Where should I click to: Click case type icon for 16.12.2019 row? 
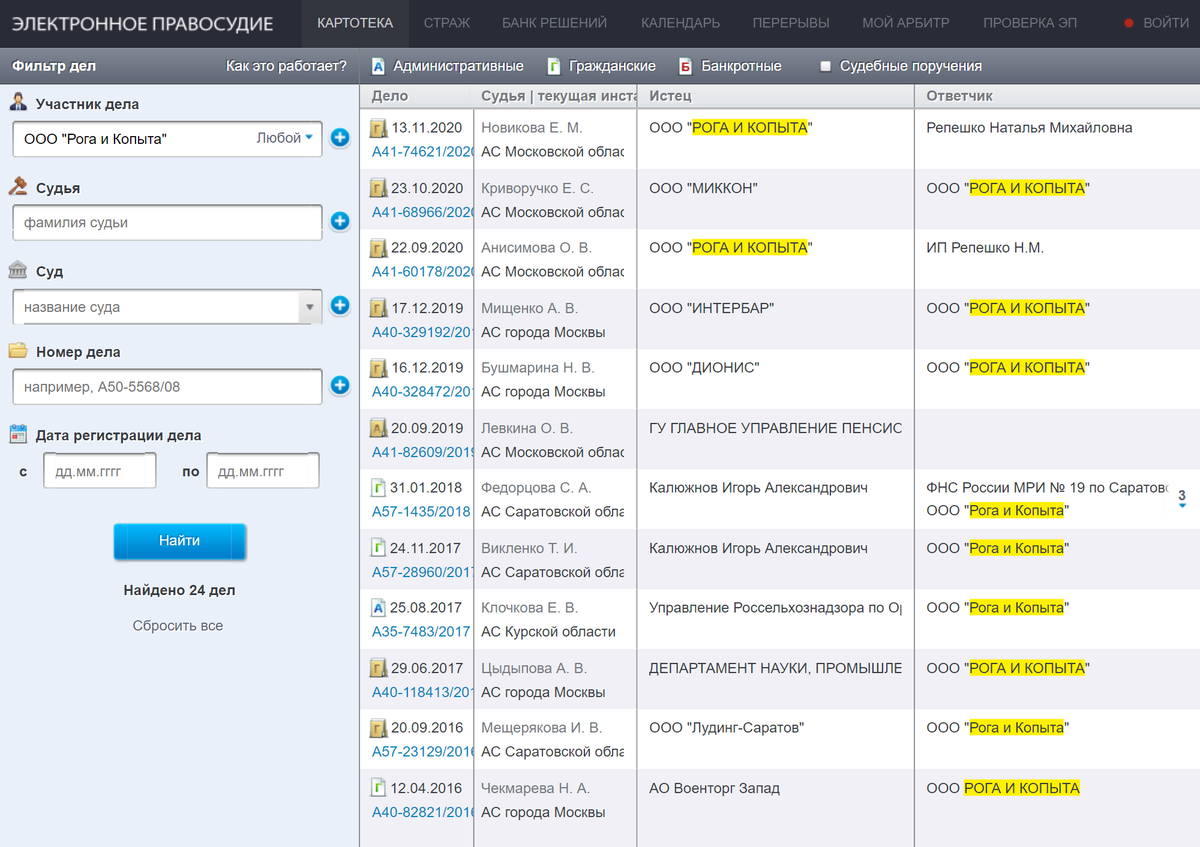(x=379, y=368)
